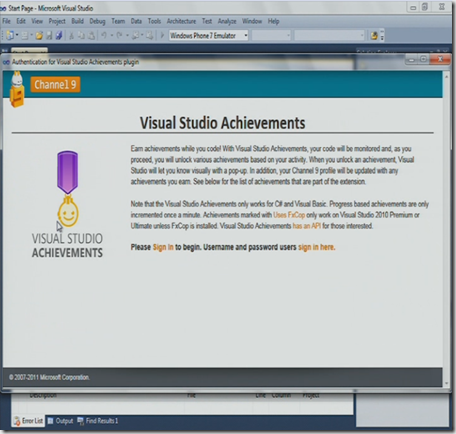Image resolution: width=456 pixels, height=434 pixels.
Task: Follow the Uses FxCop link
Action: click(289, 215)
